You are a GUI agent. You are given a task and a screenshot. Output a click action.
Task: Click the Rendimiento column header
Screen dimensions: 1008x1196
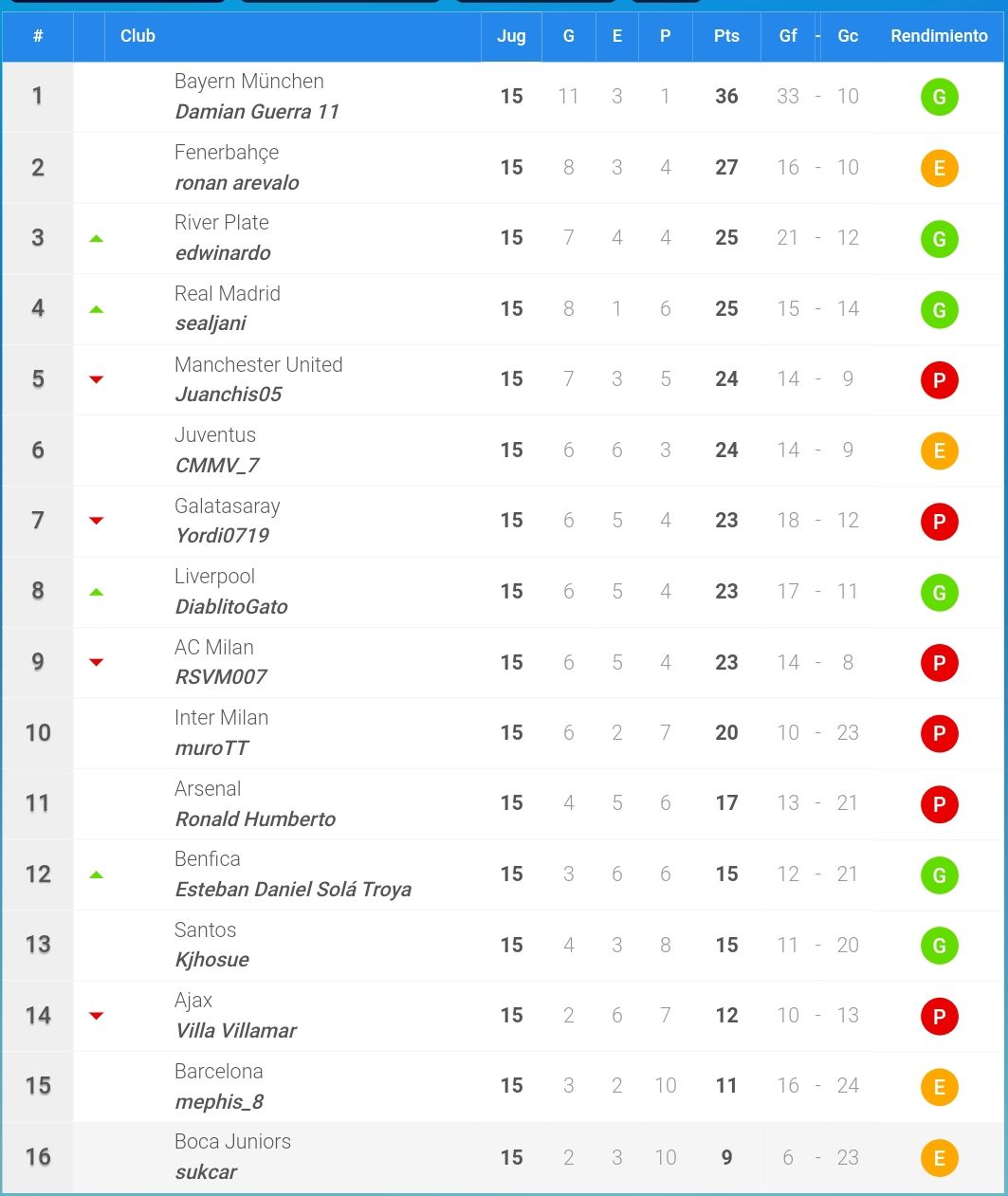click(939, 36)
